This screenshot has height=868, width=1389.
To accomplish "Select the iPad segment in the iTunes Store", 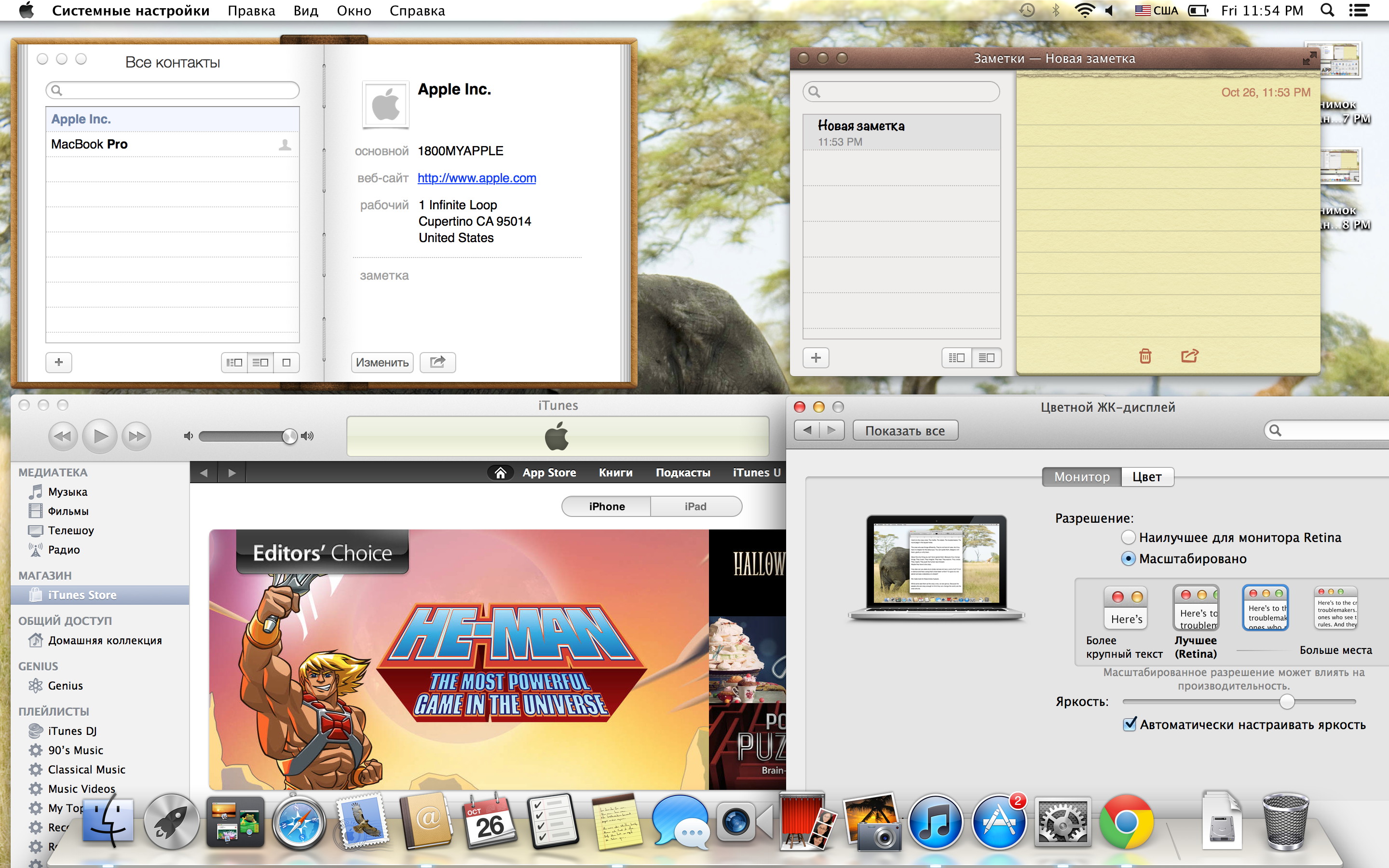I will [695, 506].
